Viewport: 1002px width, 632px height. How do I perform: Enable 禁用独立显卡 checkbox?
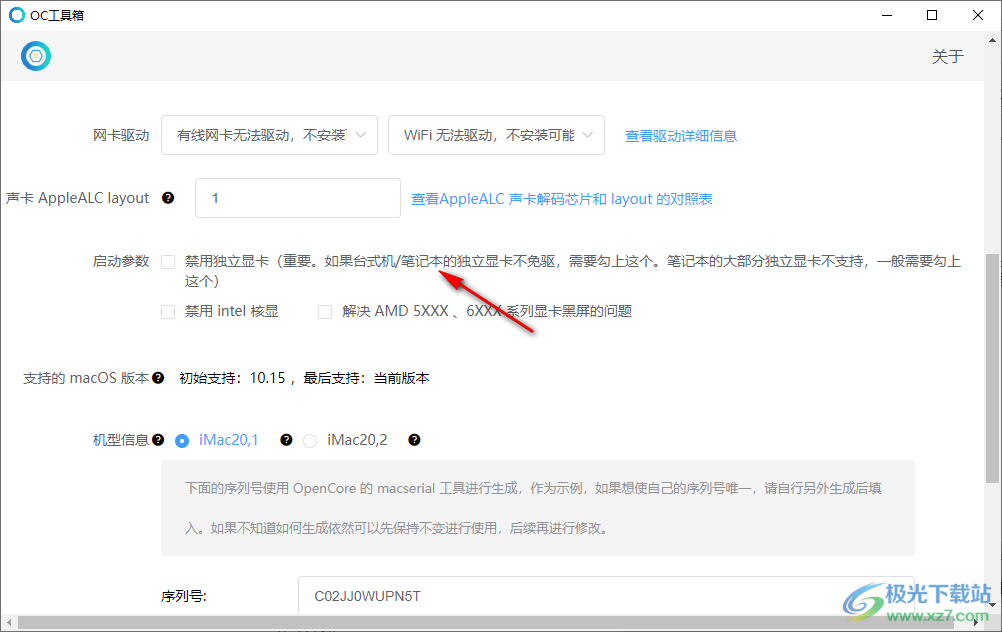[168, 262]
